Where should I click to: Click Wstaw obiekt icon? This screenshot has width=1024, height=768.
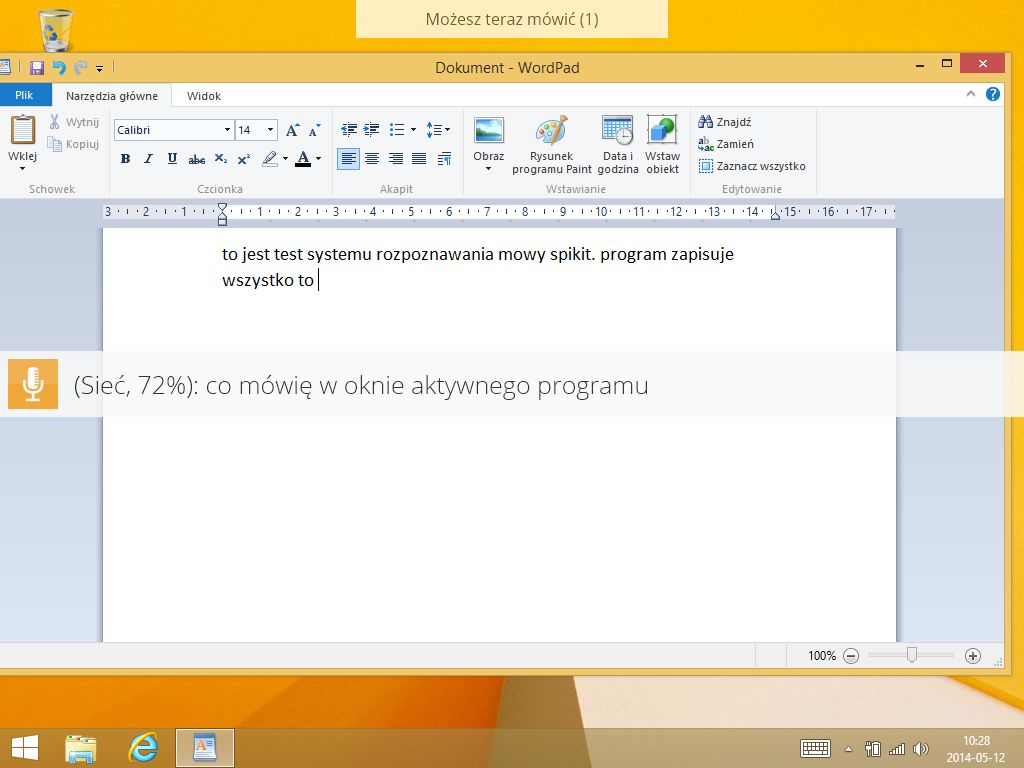(x=662, y=145)
